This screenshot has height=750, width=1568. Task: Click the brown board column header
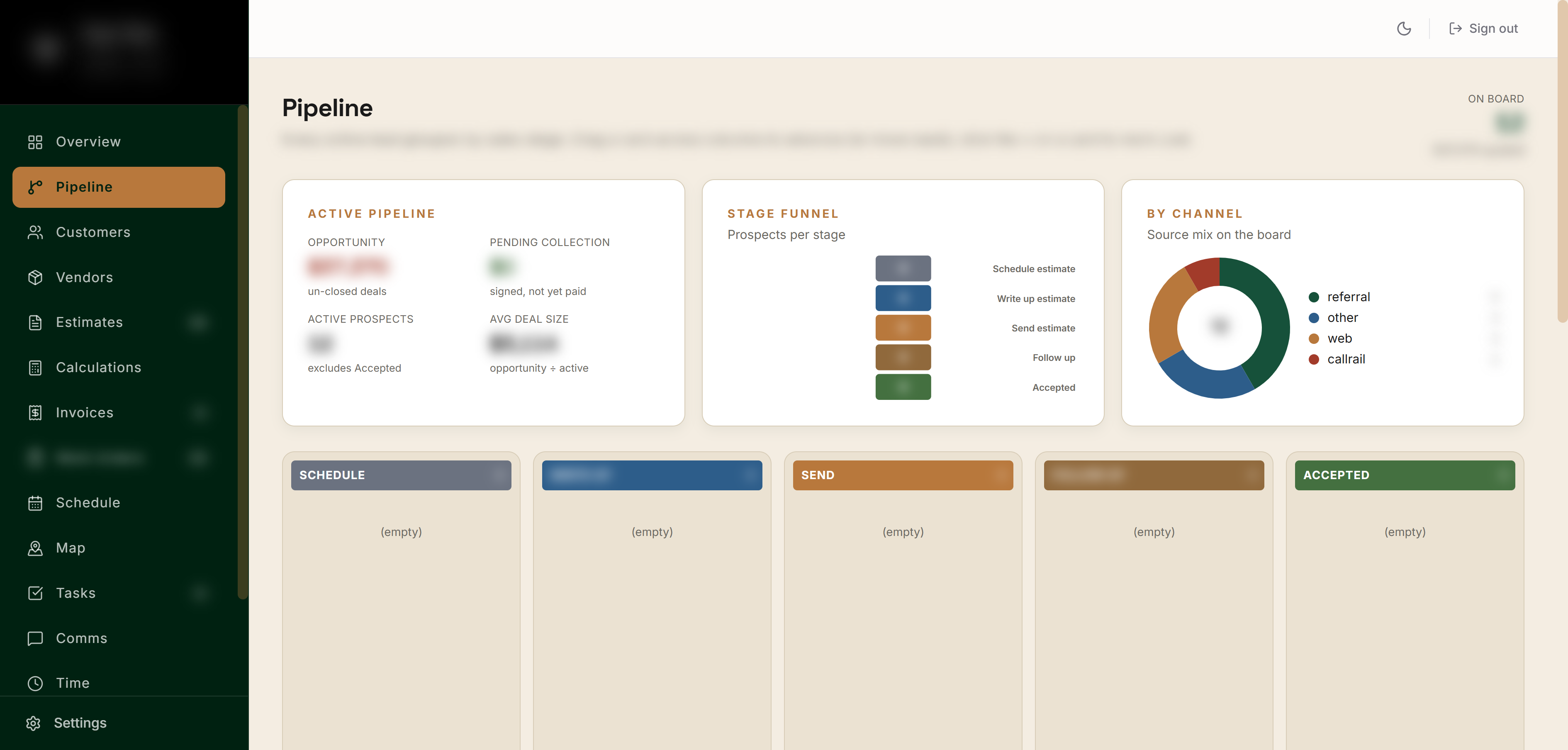(x=1154, y=475)
